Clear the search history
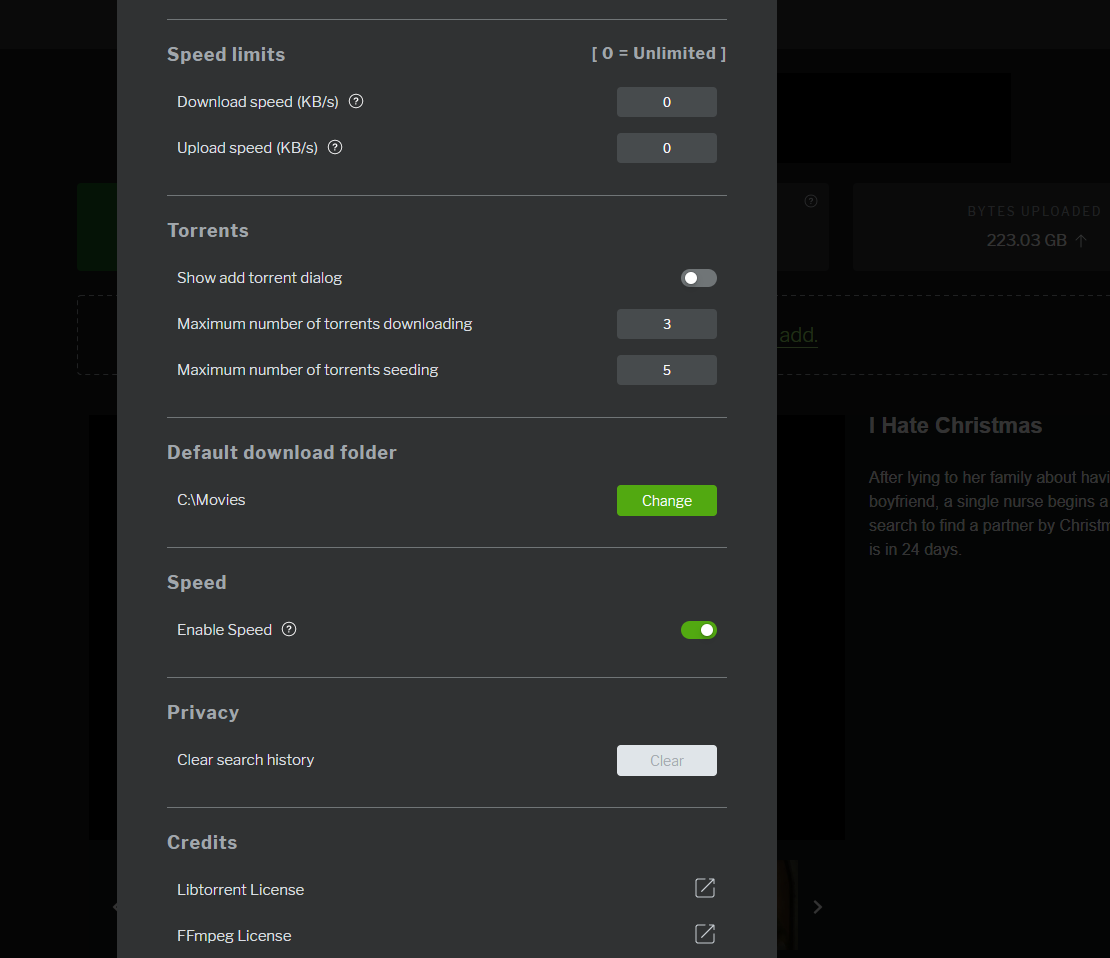Image resolution: width=1110 pixels, height=958 pixels. click(666, 760)
